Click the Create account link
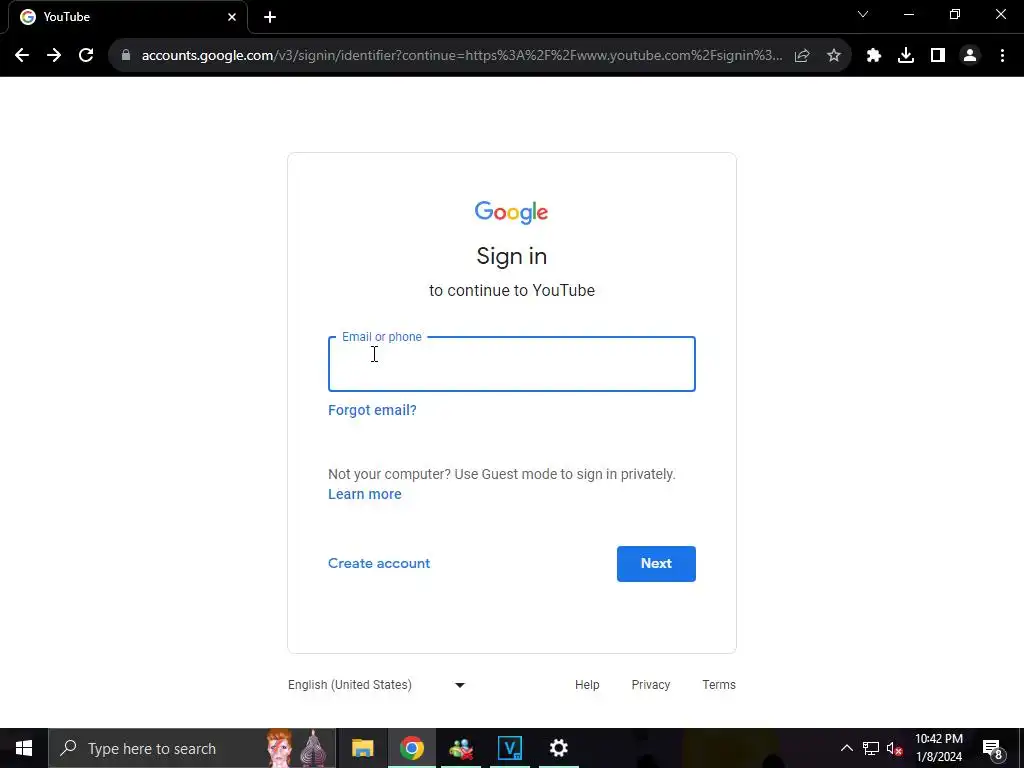Viewport: 1024px width, 768px height. 379,563
